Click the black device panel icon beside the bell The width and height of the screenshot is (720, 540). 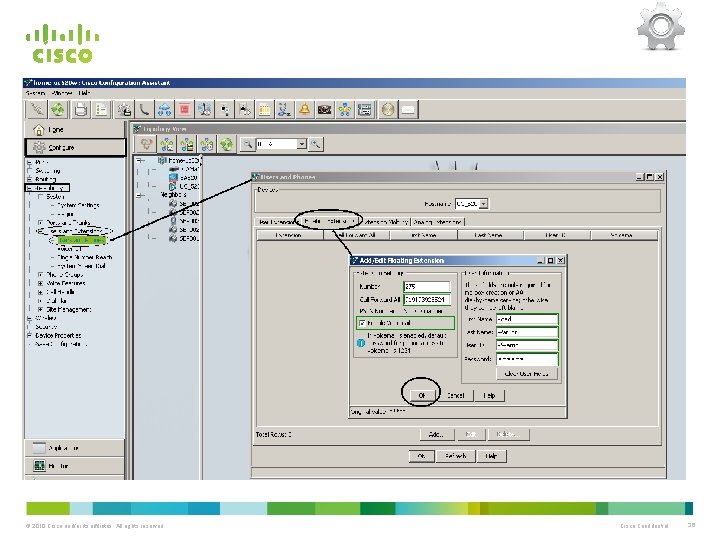(325, 110)
